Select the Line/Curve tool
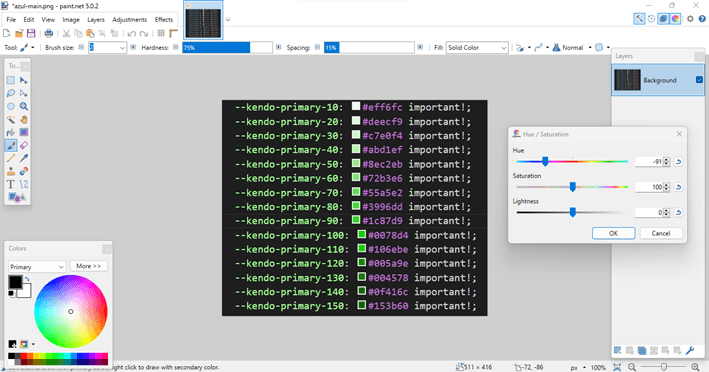Viewport: 709px width, 372px height. point(24,184)
